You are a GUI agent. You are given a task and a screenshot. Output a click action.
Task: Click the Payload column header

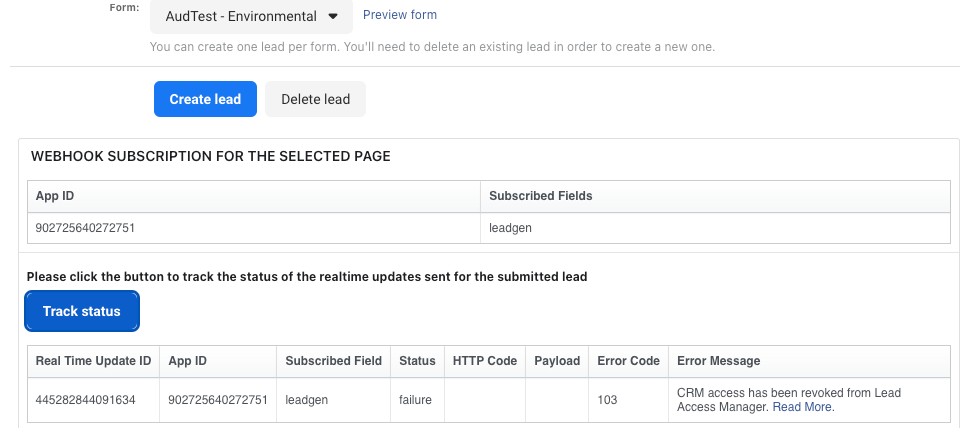click(x=557, y=361)
